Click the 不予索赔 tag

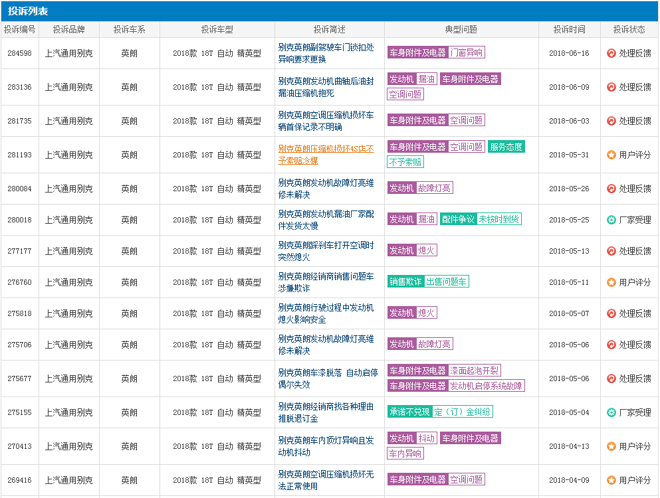point(405,162)
